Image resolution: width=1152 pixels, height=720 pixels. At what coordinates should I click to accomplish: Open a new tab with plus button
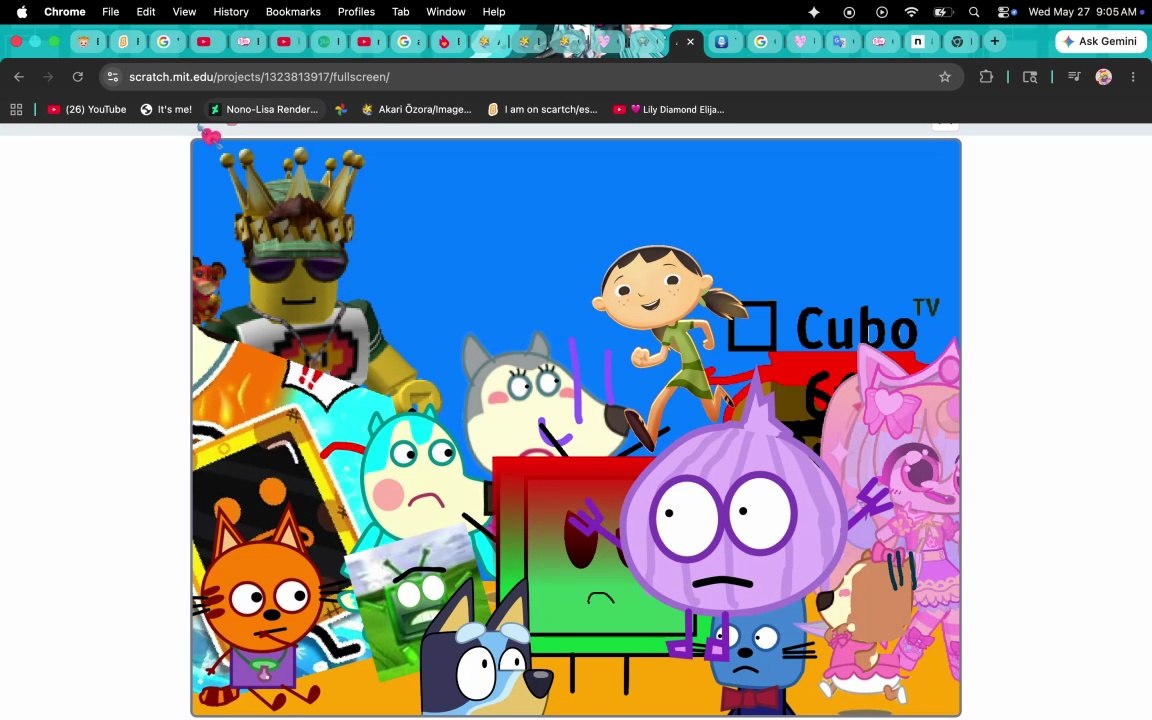[995, 41]
